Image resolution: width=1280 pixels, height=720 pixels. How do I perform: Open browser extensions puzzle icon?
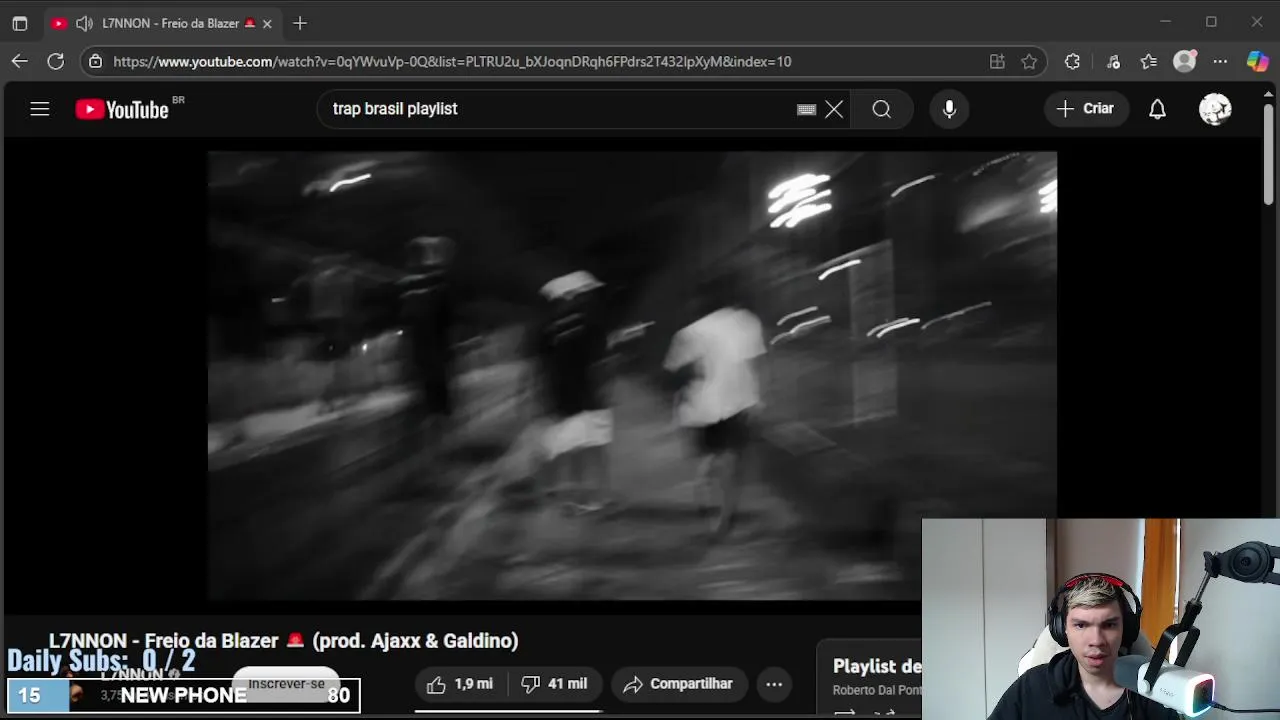[1072, 61]
